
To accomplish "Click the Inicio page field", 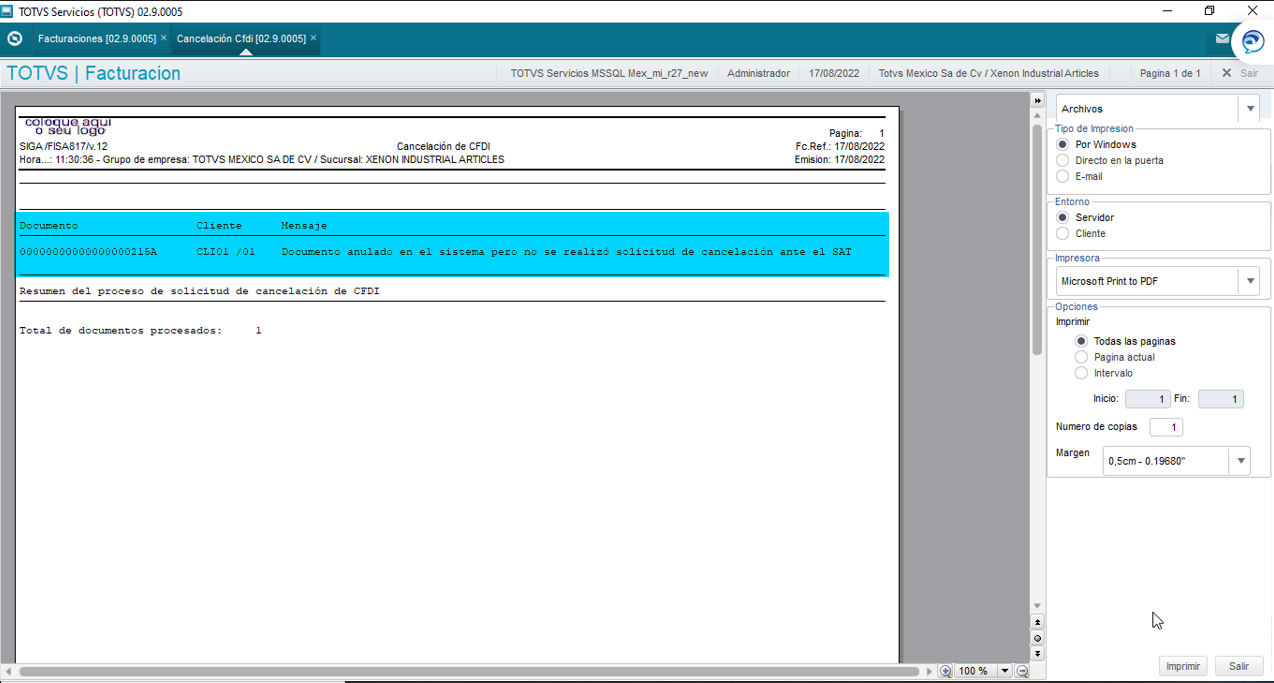I will (1148, 399).
